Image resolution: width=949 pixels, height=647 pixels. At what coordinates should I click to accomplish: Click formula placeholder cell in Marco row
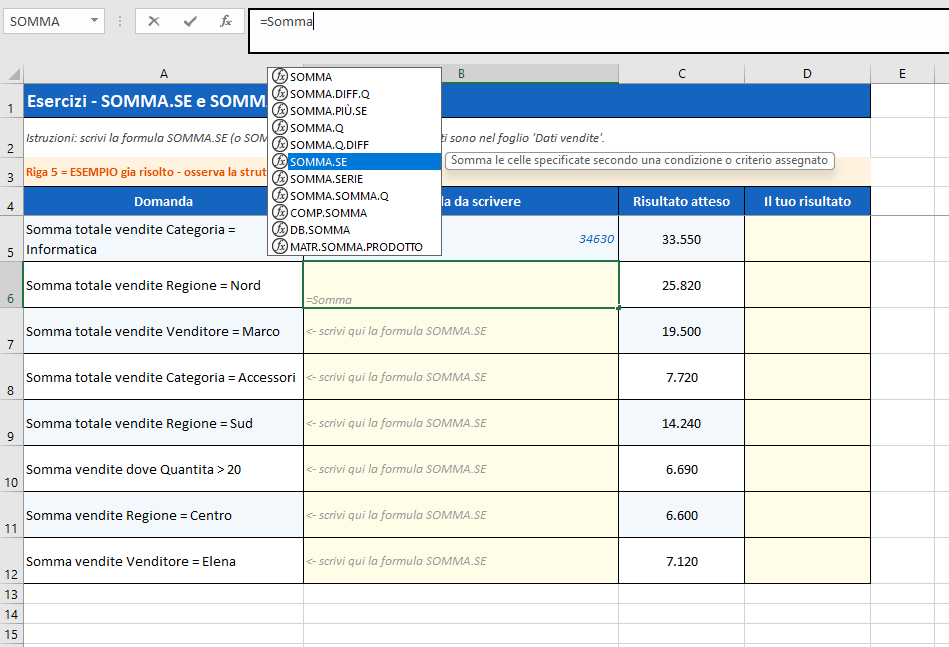tap(461, 331)
